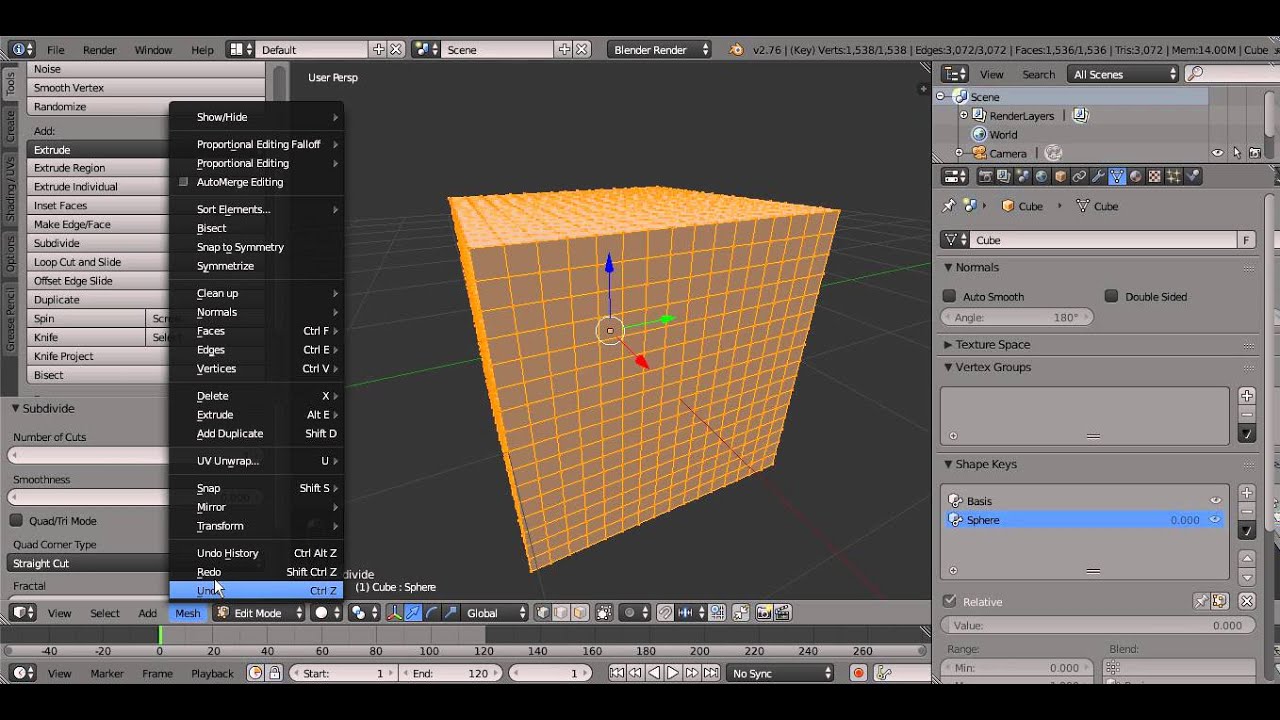Screen dimensions: 1280x720
Task: Click the 3D manipulator axes toggle icon
Action: pos(394,613)
